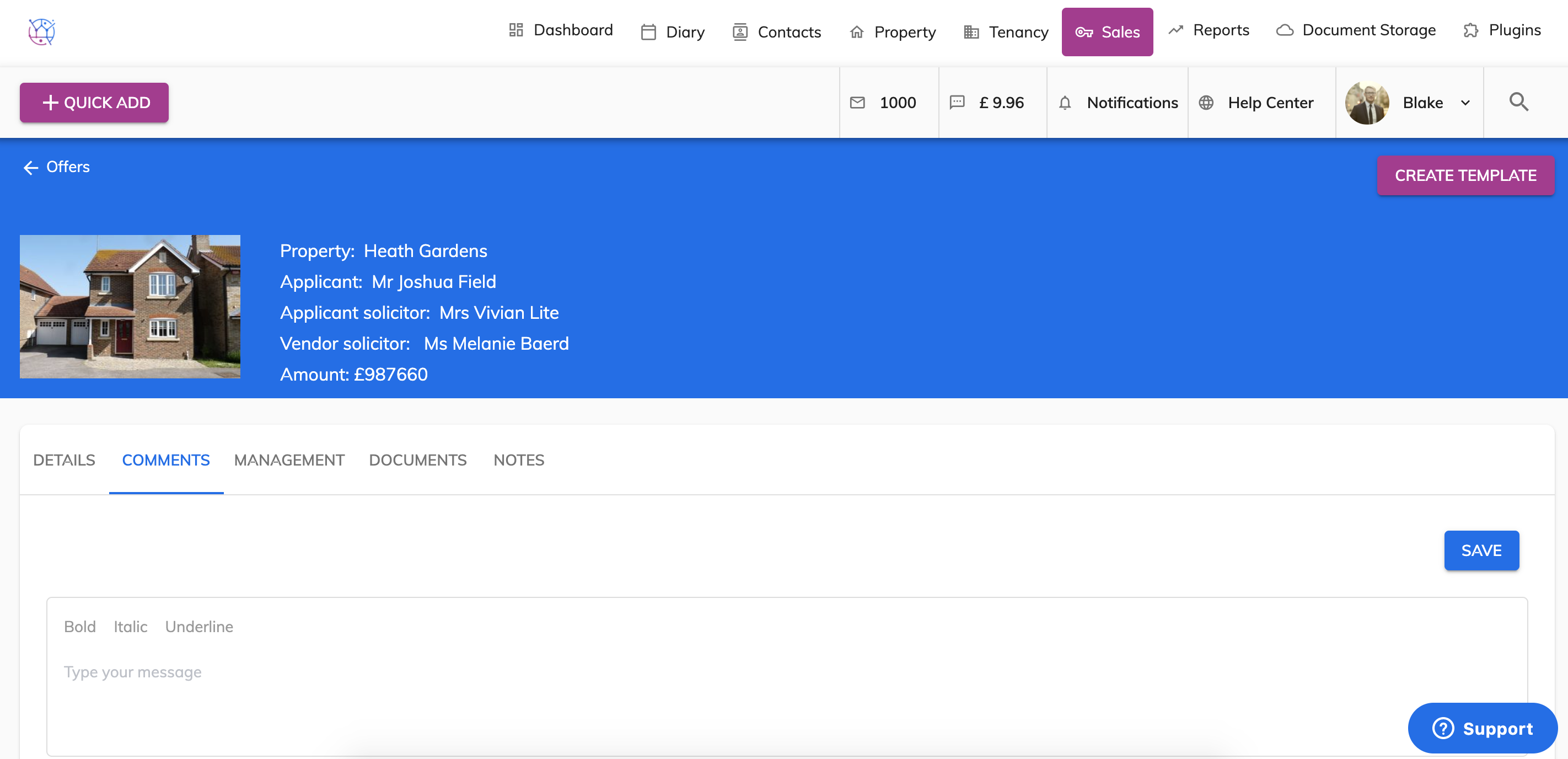Toggle Bold formatting in editor
This screenshot has height=759, width=1568.
pyautogui.click(x=80, y=626)
